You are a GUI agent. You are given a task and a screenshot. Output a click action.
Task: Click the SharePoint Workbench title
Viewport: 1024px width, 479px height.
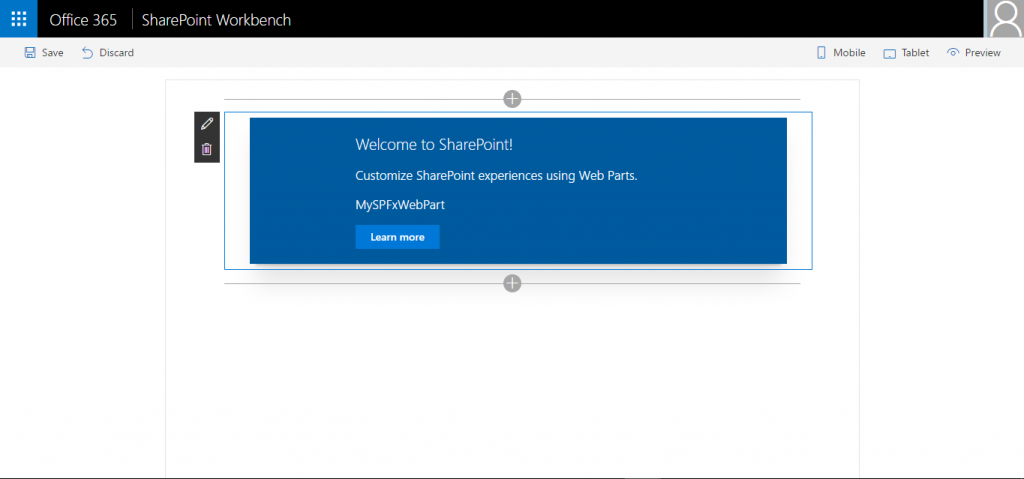tap(216, 20)
